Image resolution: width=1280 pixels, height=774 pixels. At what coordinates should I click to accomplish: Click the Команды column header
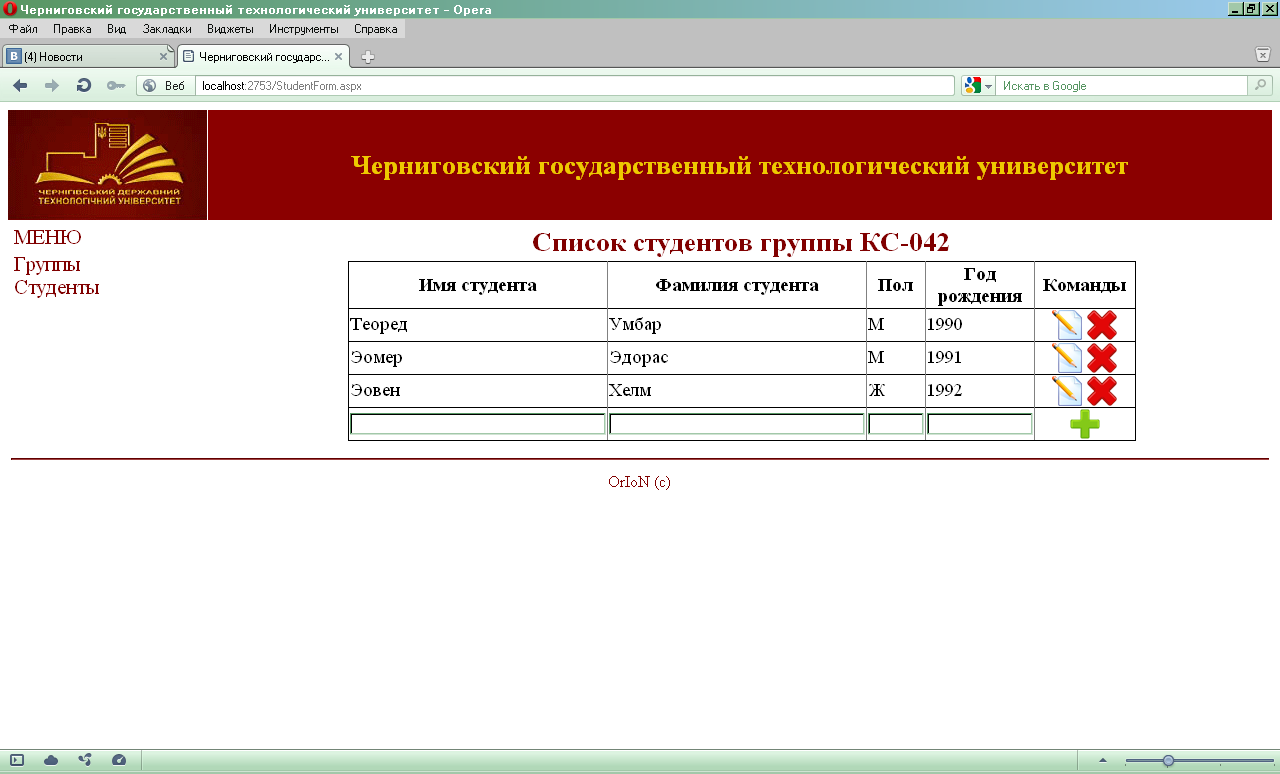tap(1085, 285)
